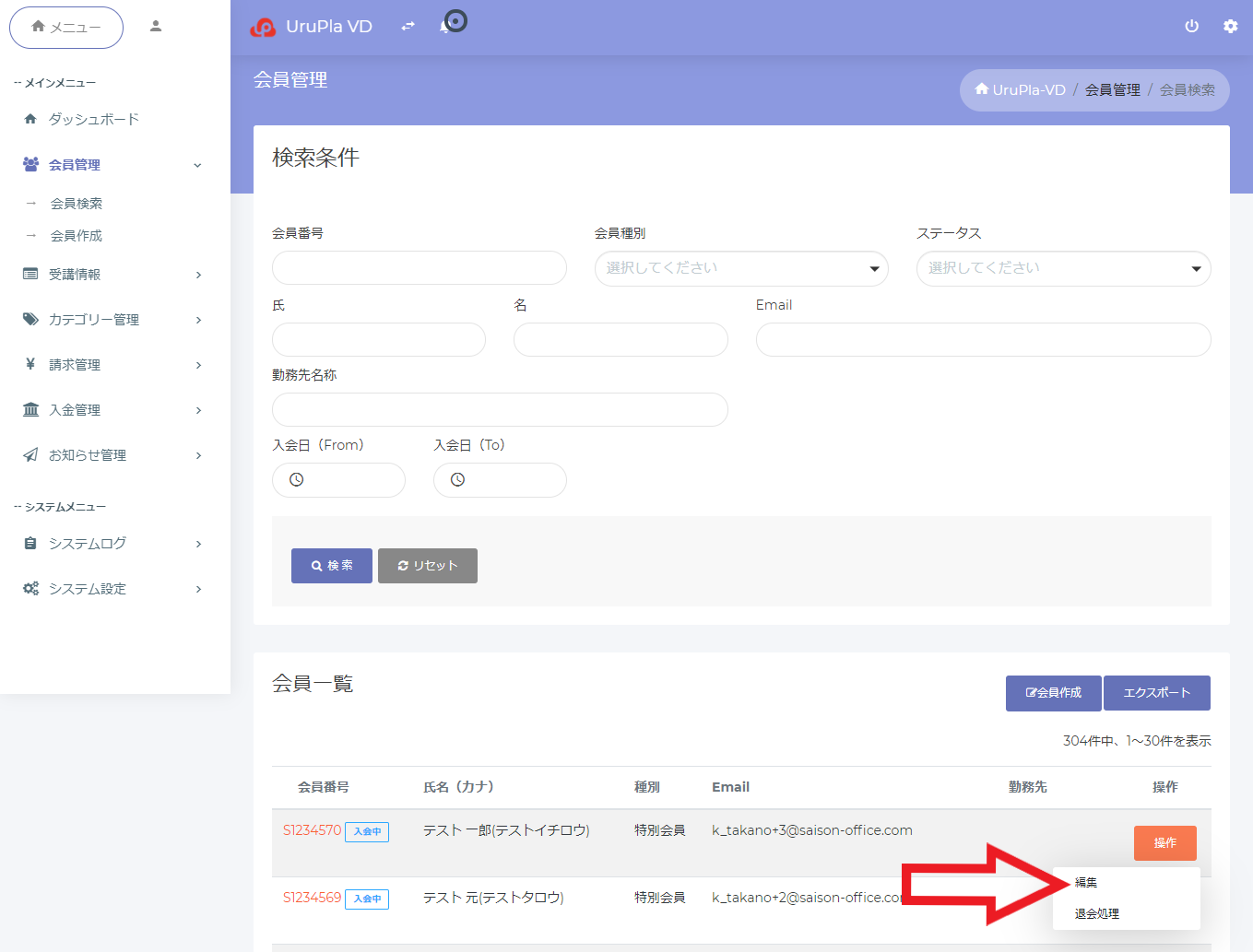Click k_takano+3@saison-office.com email cell
This screenshot has width=1253, height=952.
point(812,830)
